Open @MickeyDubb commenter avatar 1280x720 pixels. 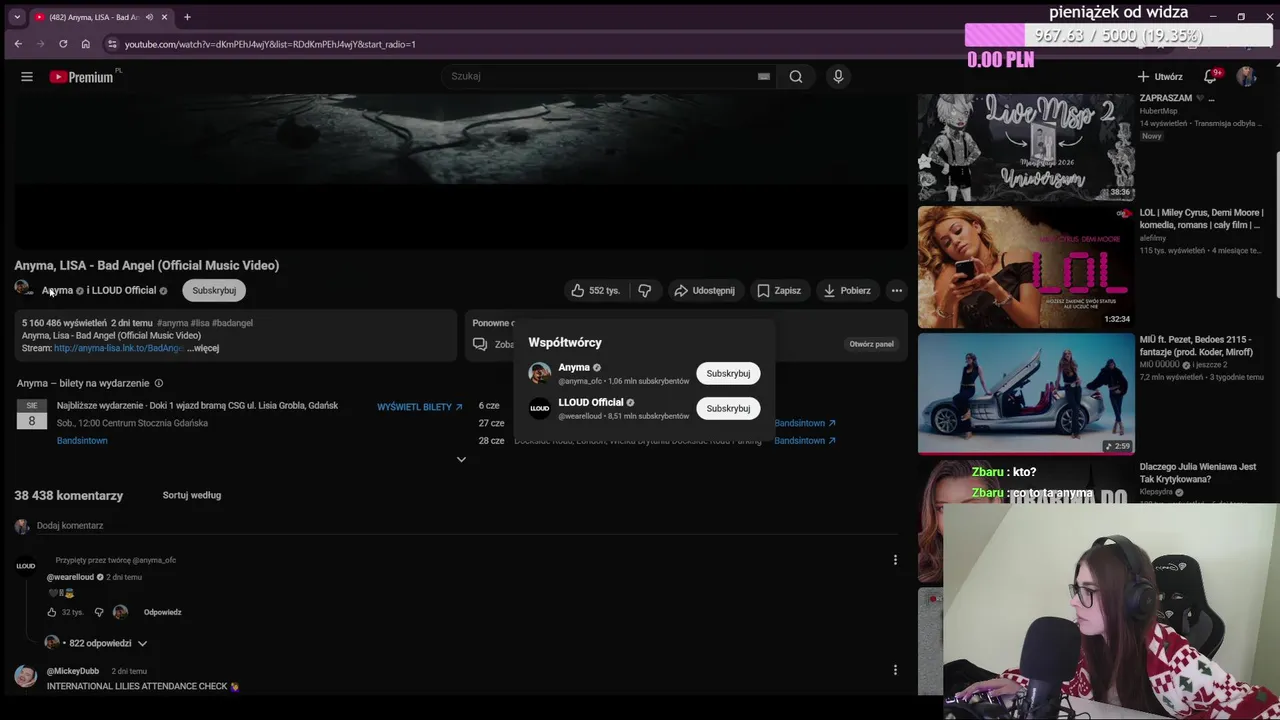pyautogui.click(x=26, y=677)
